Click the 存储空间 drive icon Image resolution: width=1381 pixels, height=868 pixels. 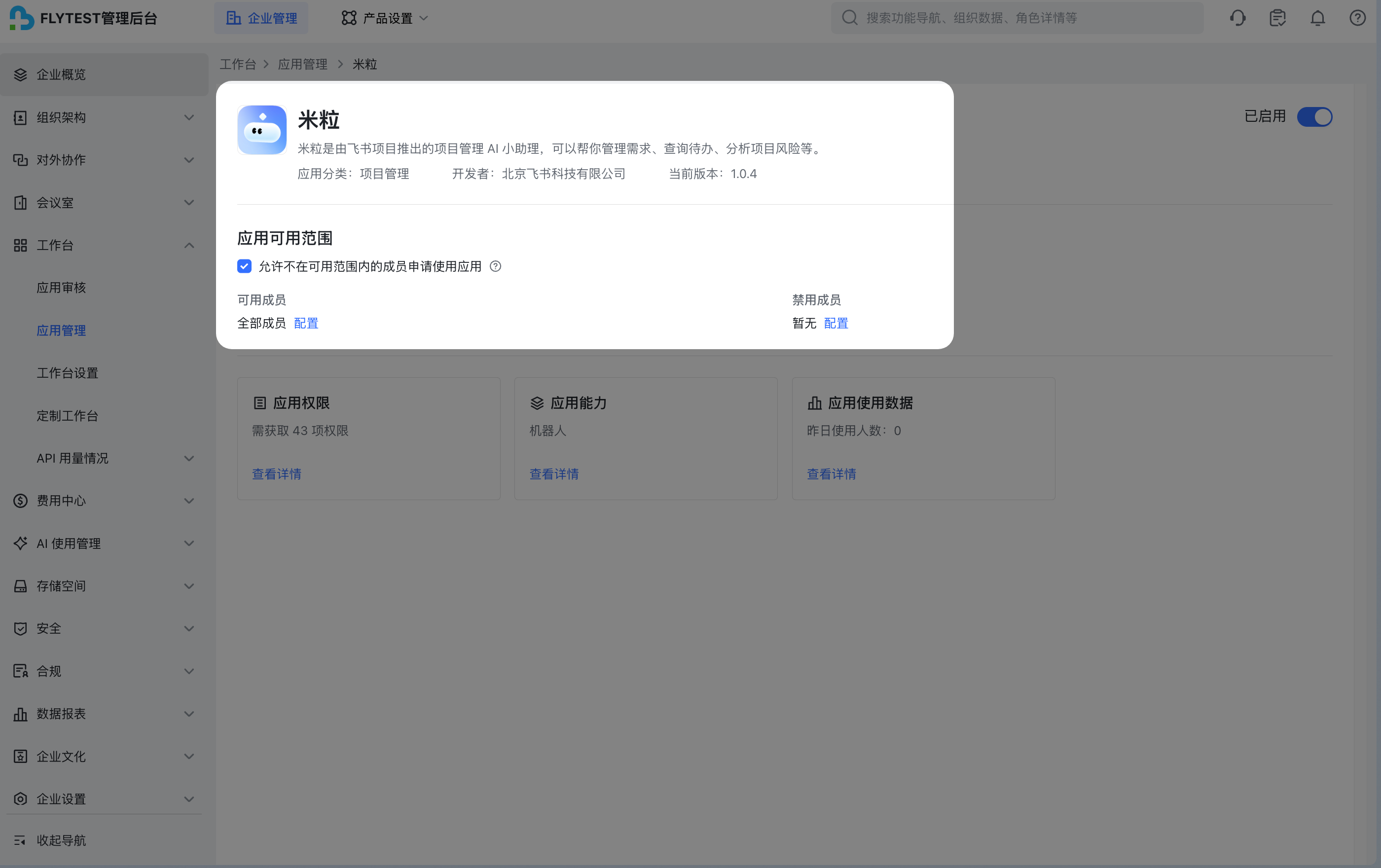21,586
